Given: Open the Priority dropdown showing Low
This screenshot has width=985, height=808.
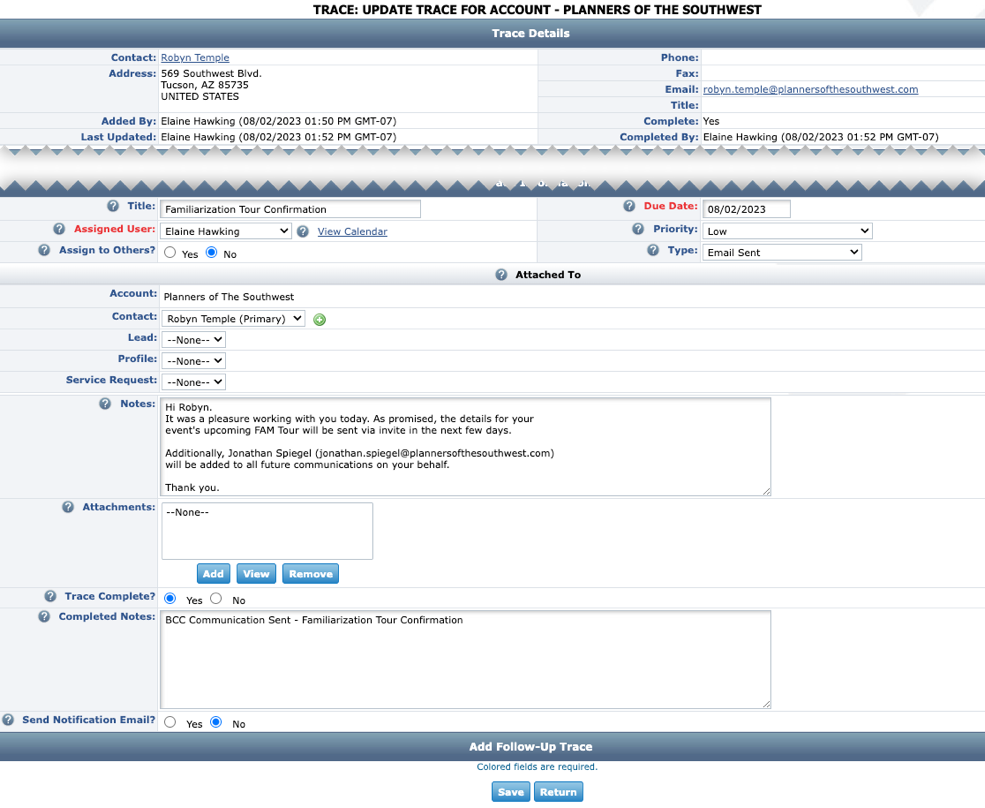Looking at the screenshot, I should tap(787, 231).
